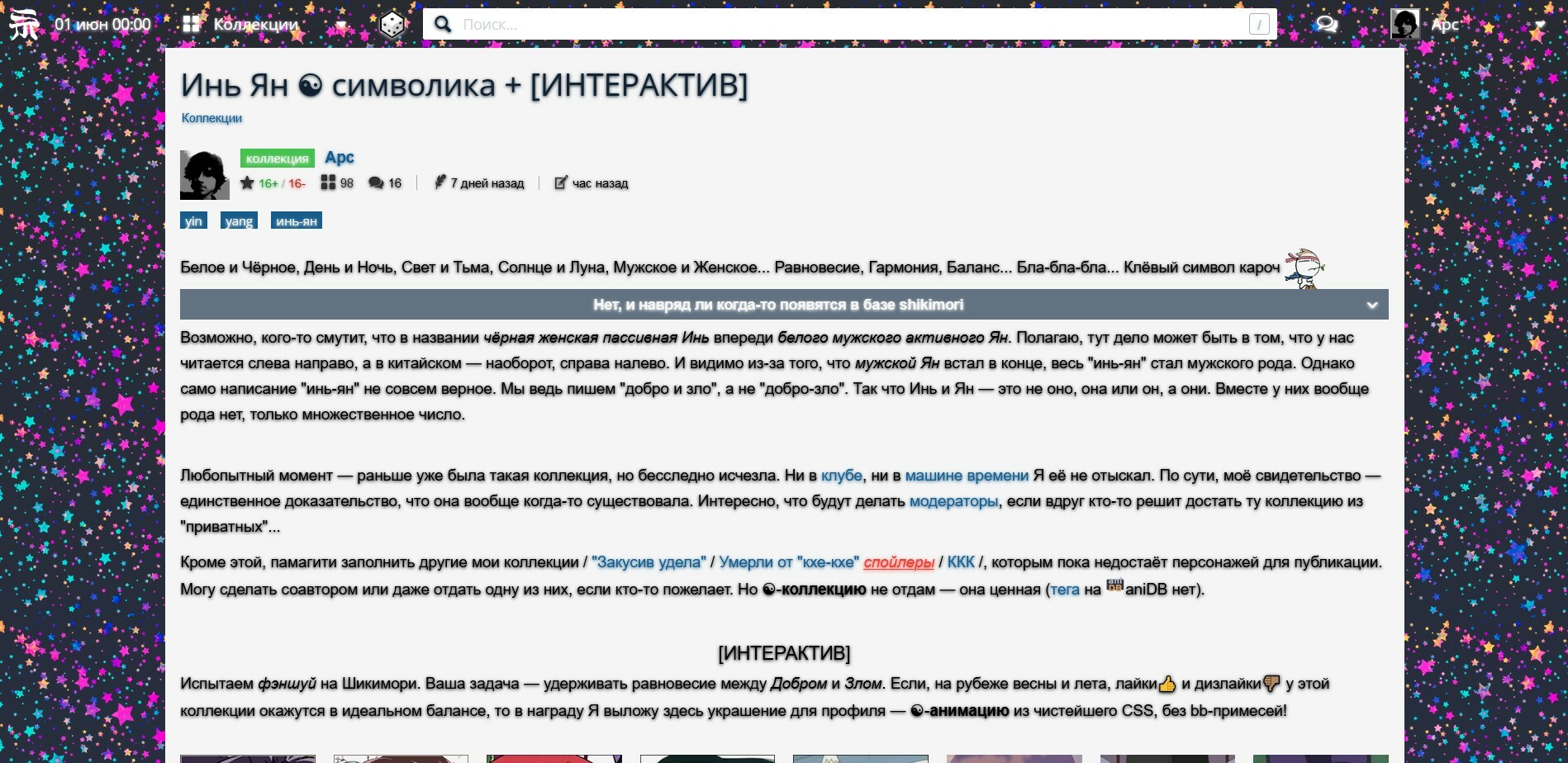Select the yin tag

[x=193, y=221]
